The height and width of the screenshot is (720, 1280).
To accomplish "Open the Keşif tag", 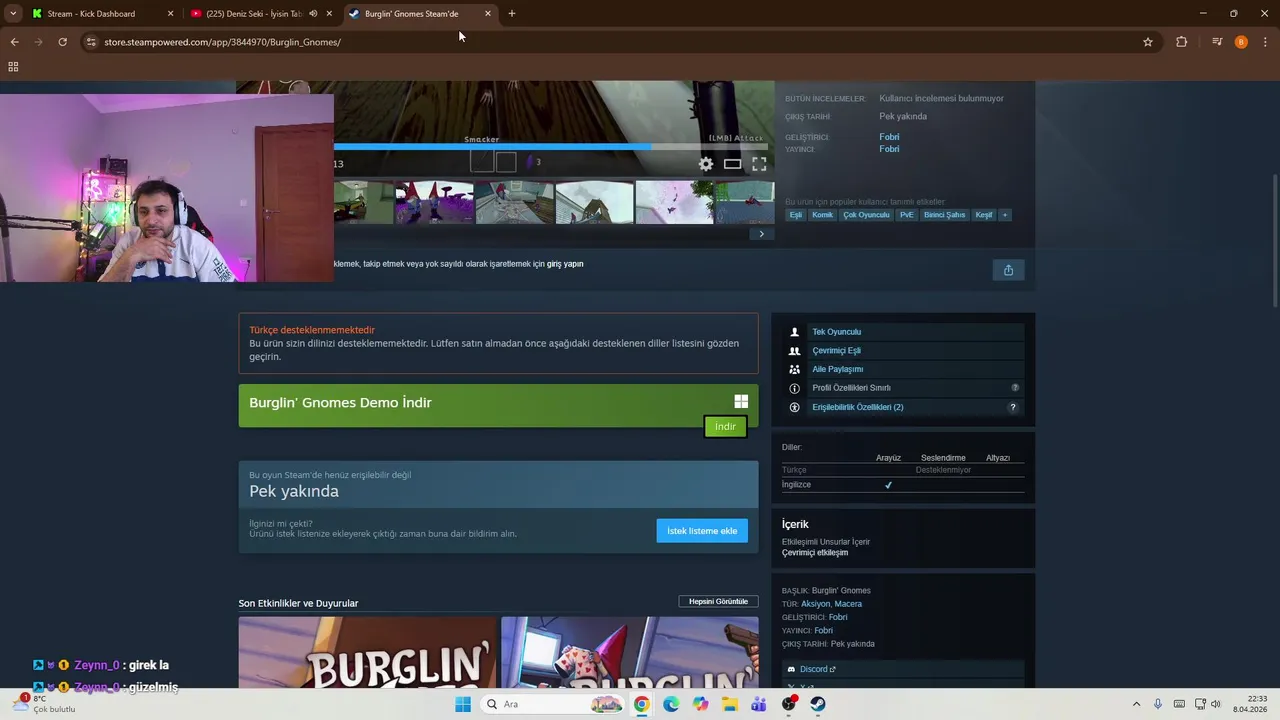I will (x=984, y=215).
